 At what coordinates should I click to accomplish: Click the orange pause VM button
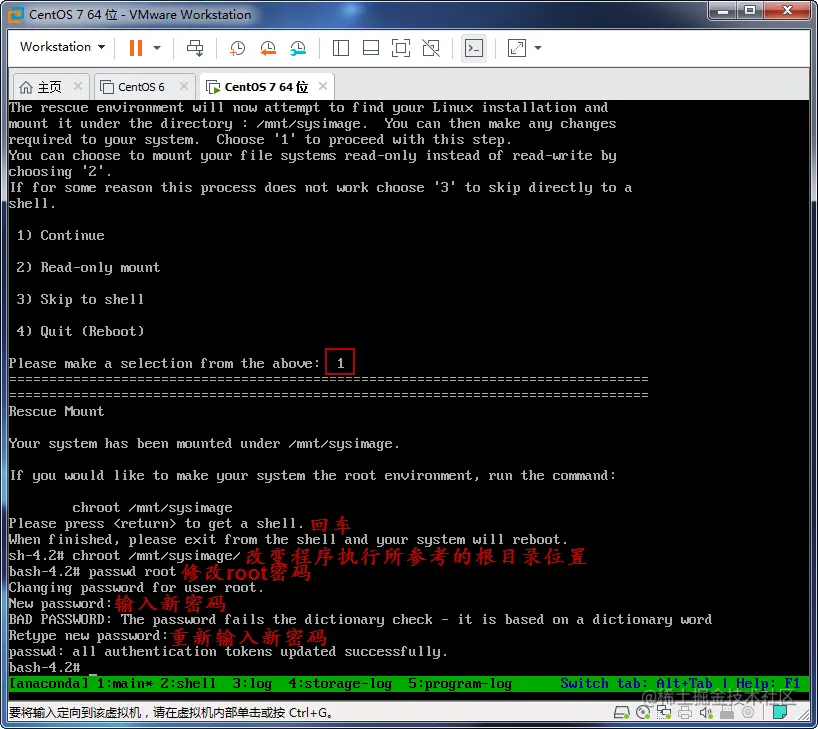tap(136, 48)
